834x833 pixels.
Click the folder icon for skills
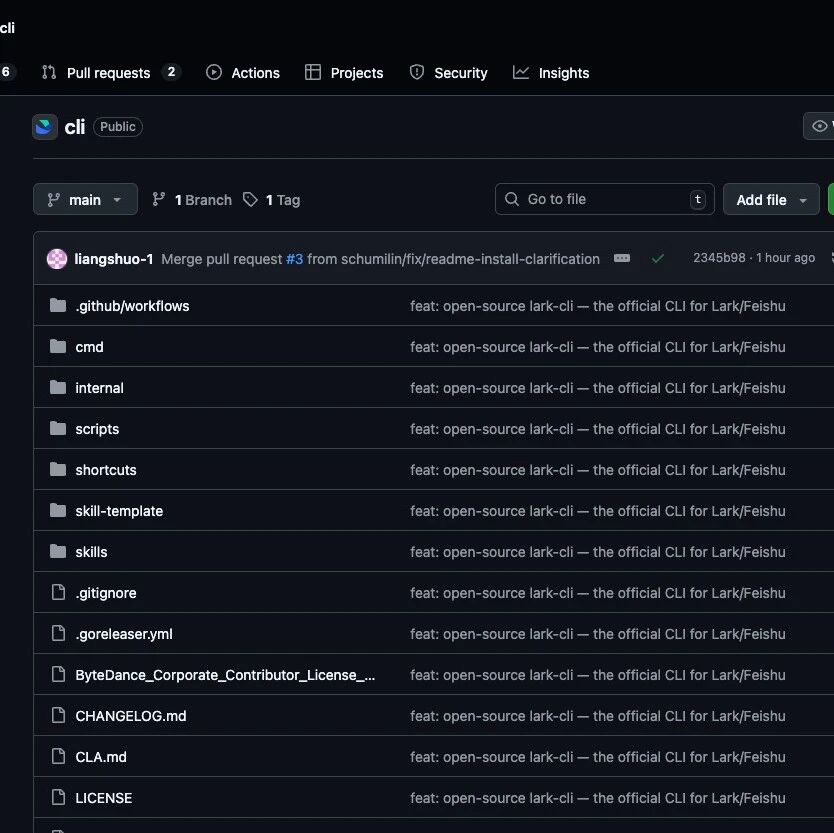(58, 552)
